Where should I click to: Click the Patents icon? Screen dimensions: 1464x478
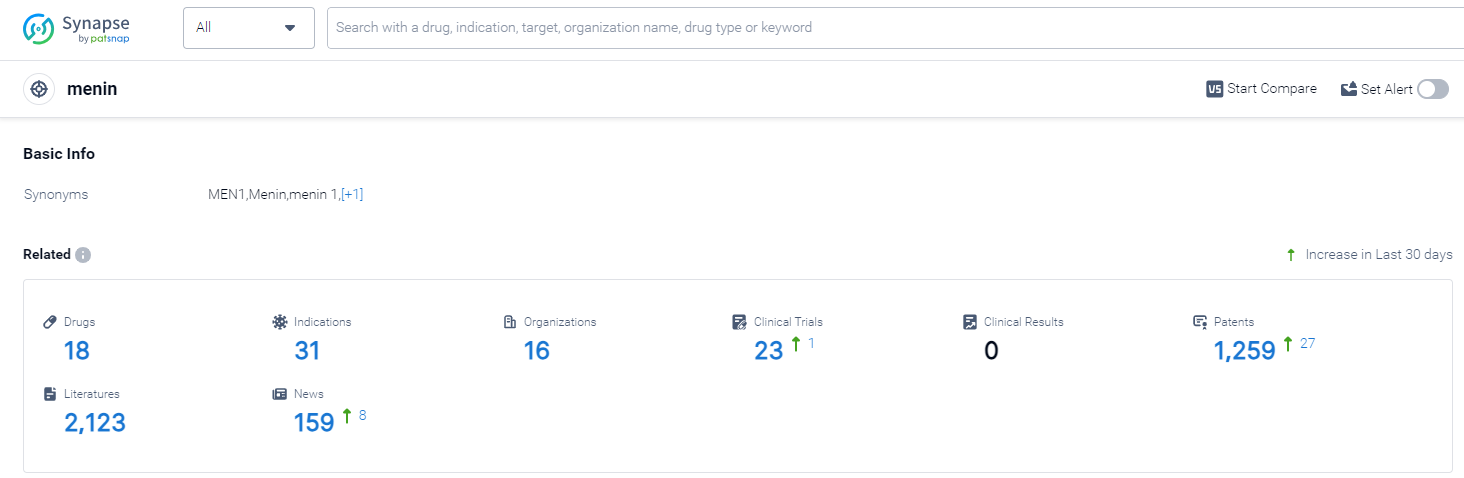point(1200,322)
